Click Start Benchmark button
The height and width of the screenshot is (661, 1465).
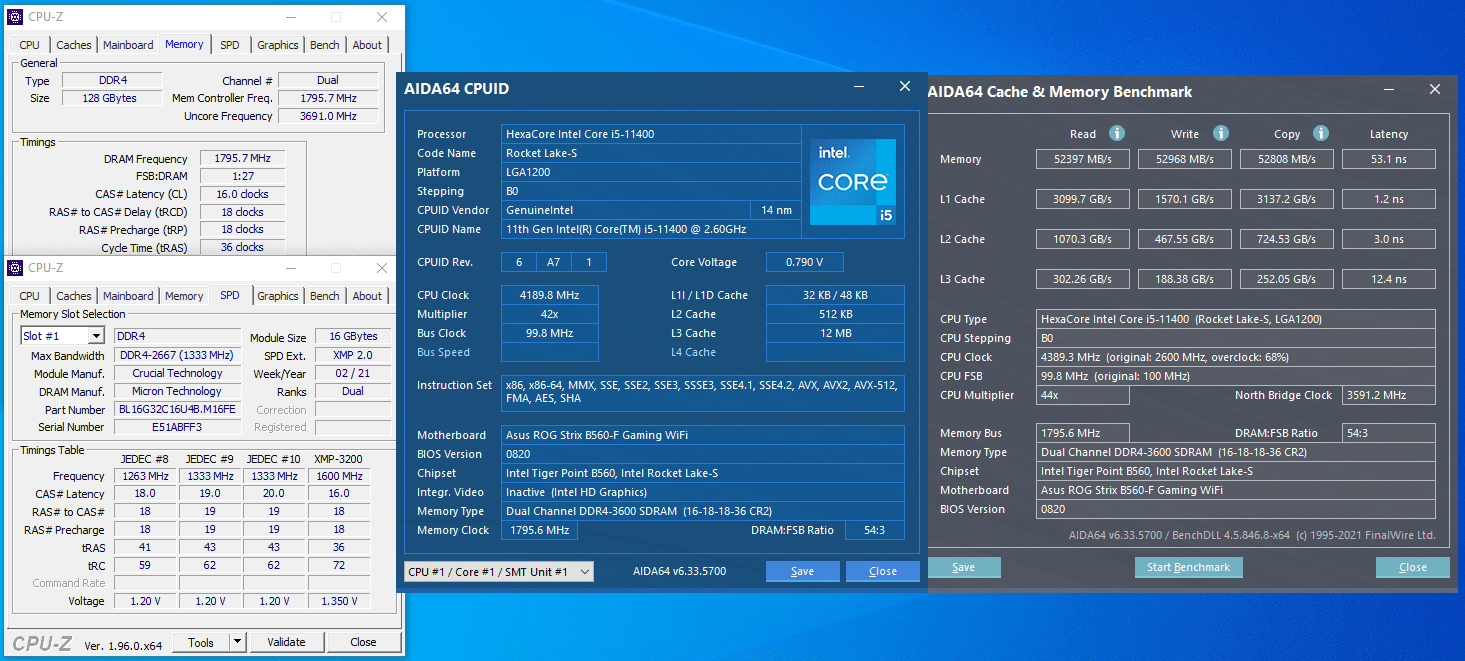[x=1188, y=567]
